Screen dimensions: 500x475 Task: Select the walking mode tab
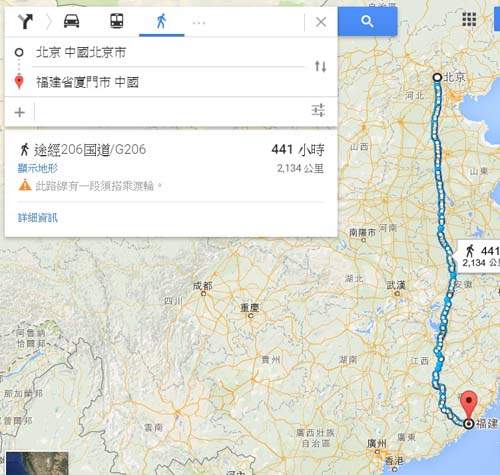click(161, 22)
